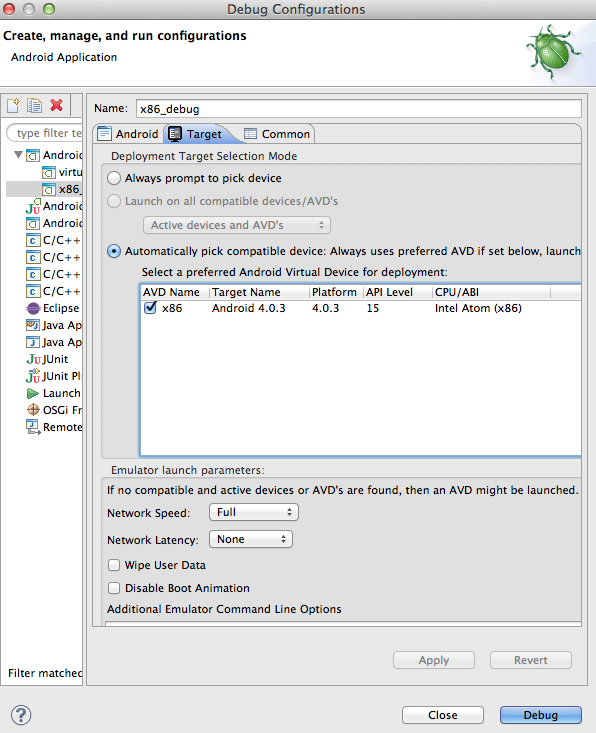The height and width of the screenshot is (733, 596).
Task: Click the Debug button
Action: point(541,715)
